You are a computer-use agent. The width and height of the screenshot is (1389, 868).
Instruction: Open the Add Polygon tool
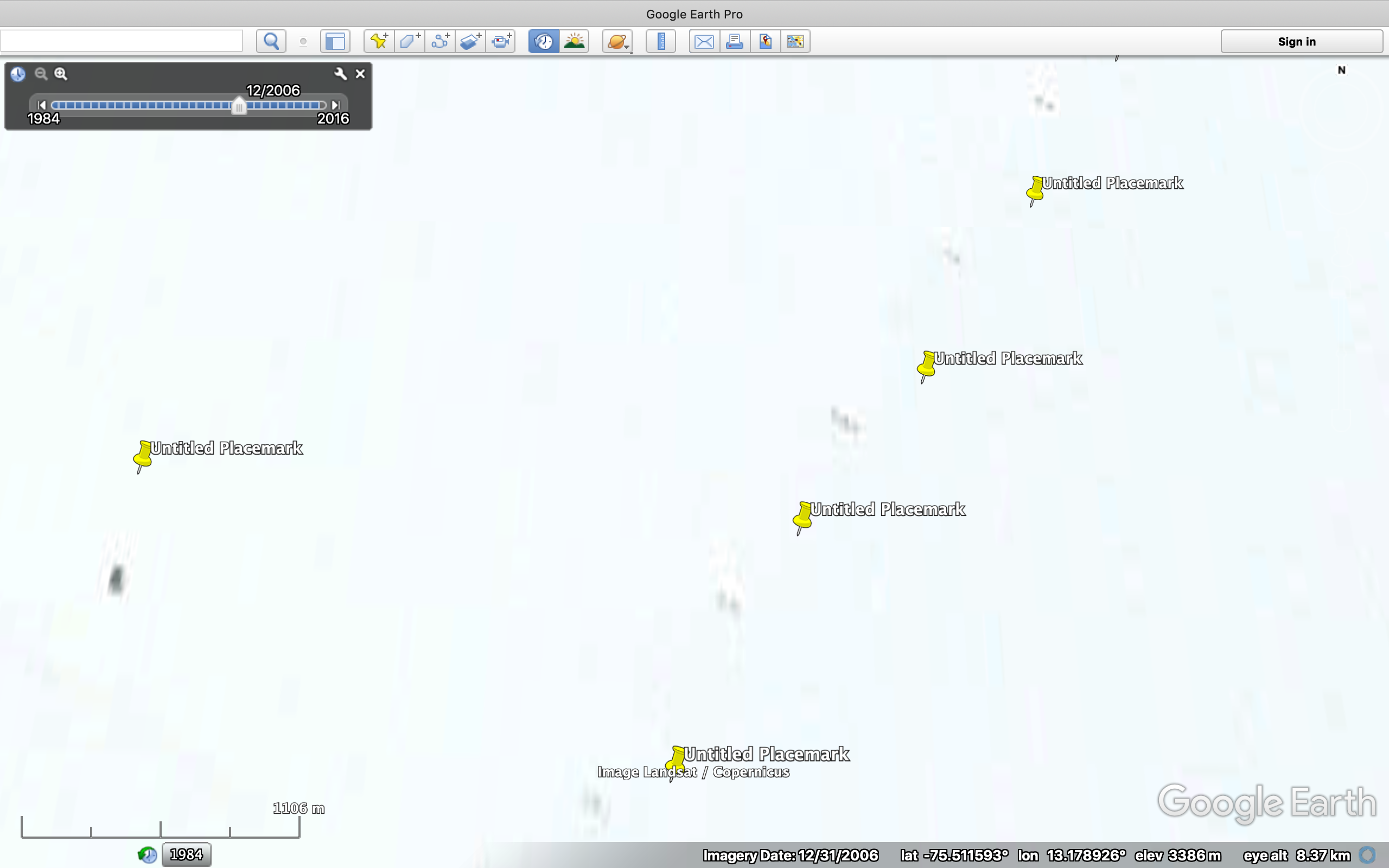[x=409, y=41]
